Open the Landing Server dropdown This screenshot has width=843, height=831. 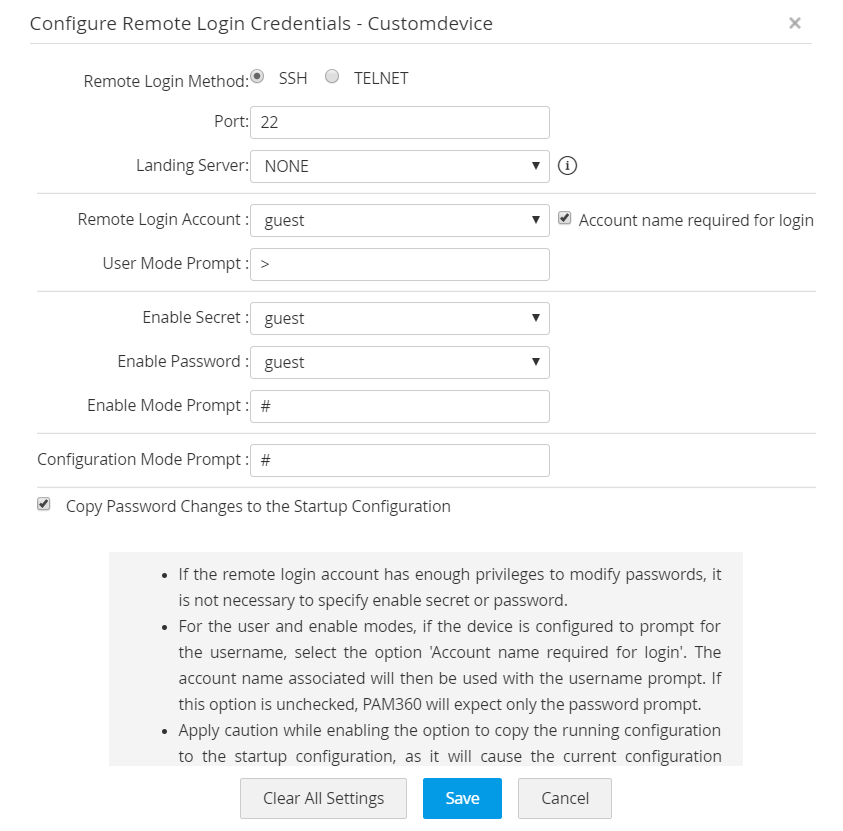[399, 166]
